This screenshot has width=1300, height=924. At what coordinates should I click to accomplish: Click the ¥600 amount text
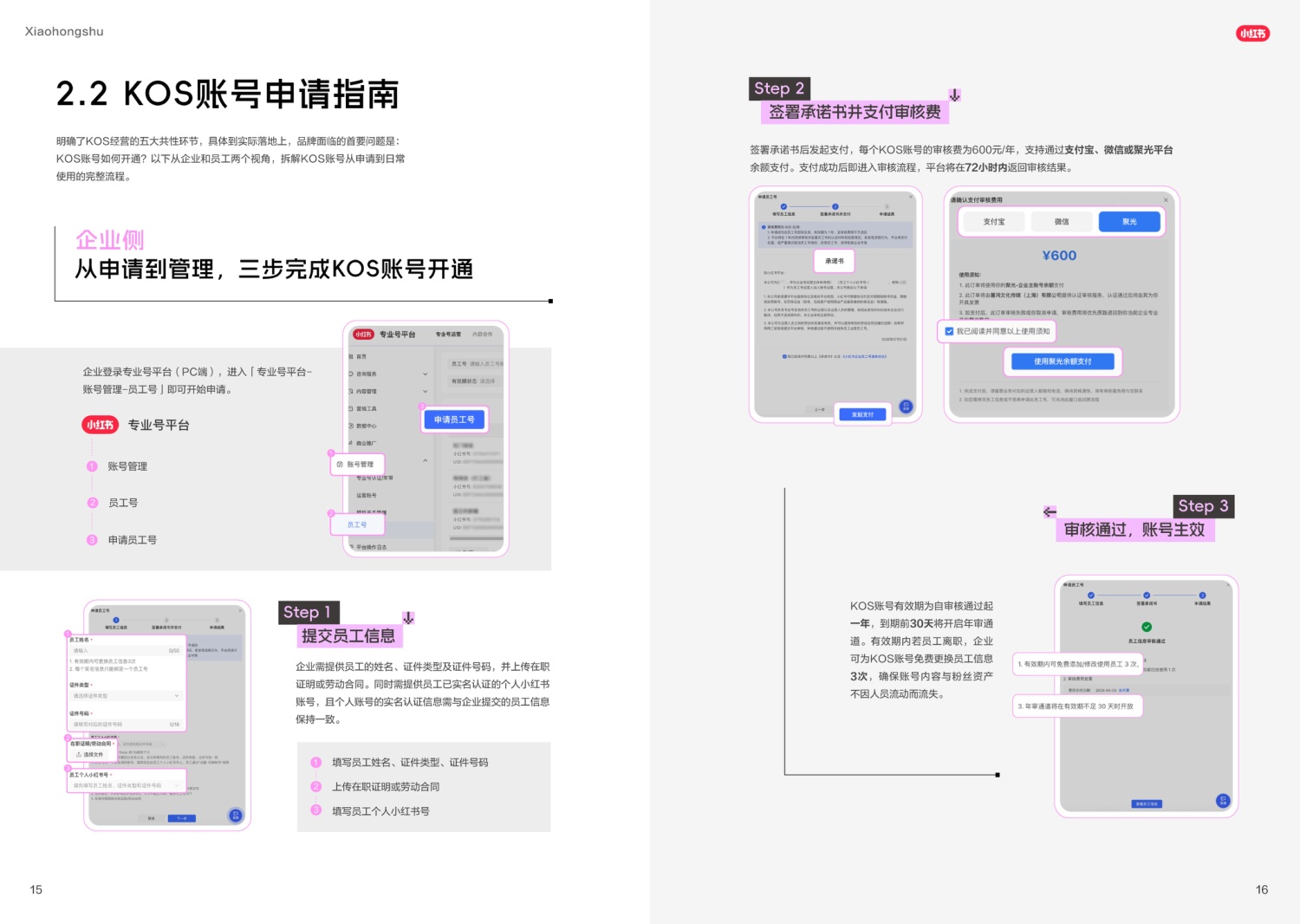click(x=1059, y=256)
